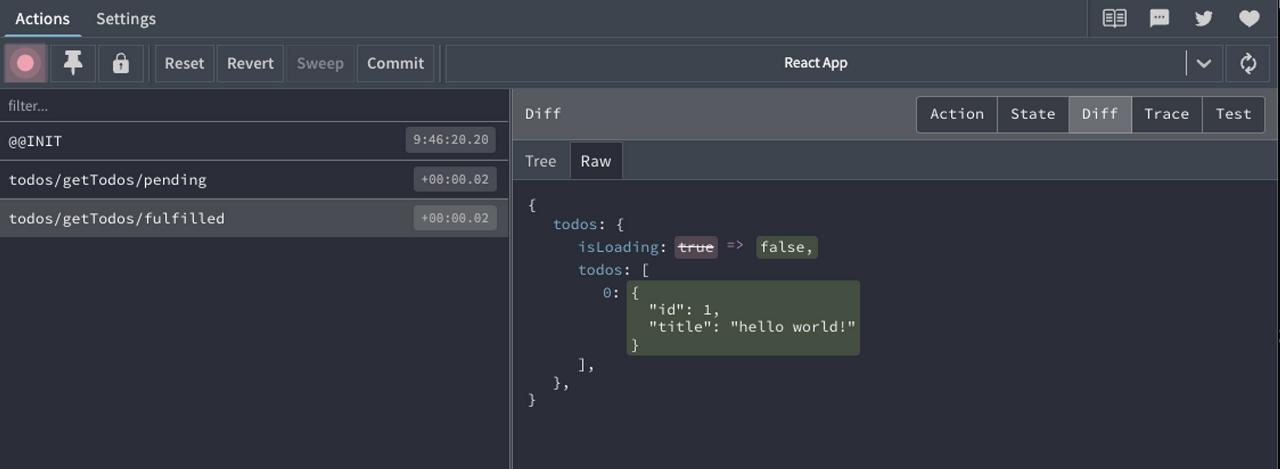Click the +00:00.02 badge on pending row
The height and width of the screenshot is (469, 1280).
455,180
